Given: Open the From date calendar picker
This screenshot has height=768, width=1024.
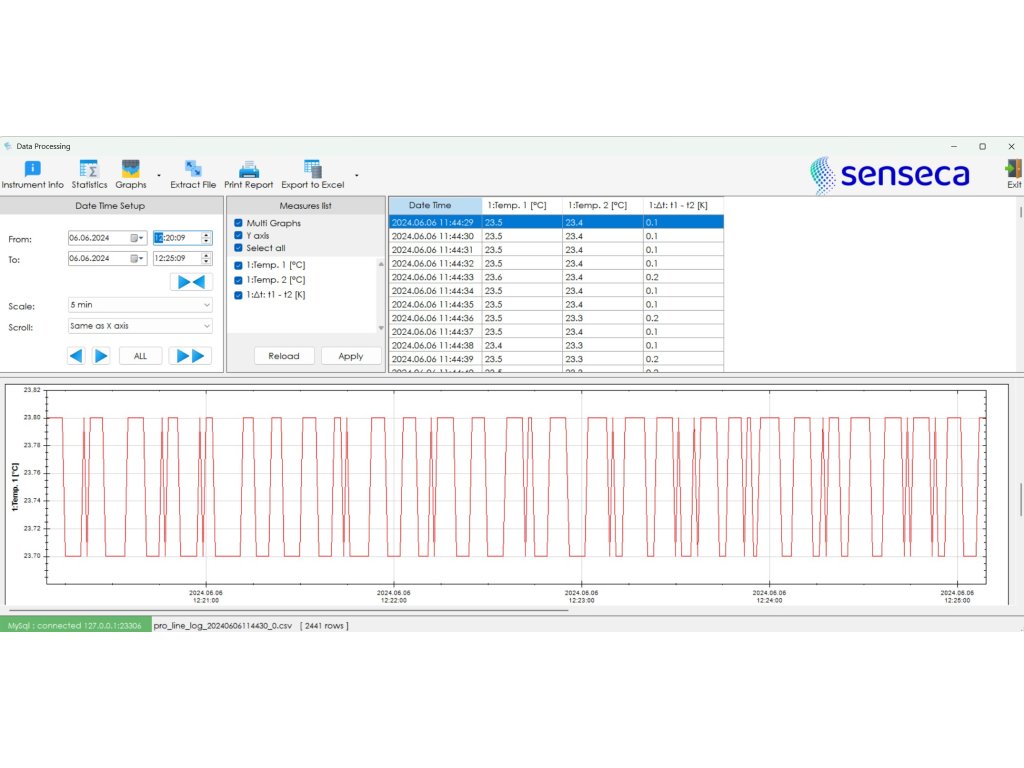Looking at the screenshot, I should (136, 238).
